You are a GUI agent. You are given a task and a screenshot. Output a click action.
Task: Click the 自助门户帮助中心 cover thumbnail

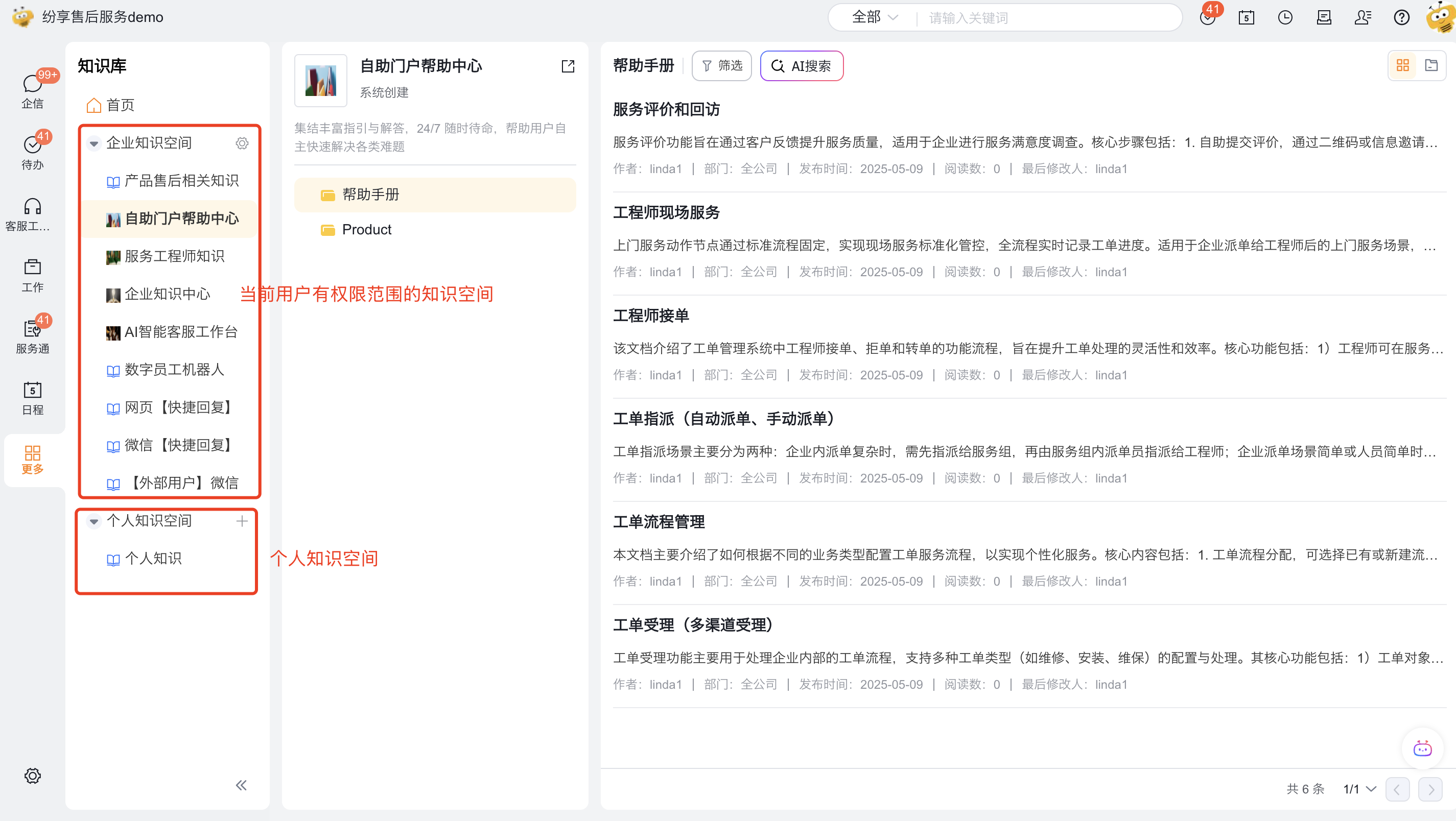[x=321, y=81]
